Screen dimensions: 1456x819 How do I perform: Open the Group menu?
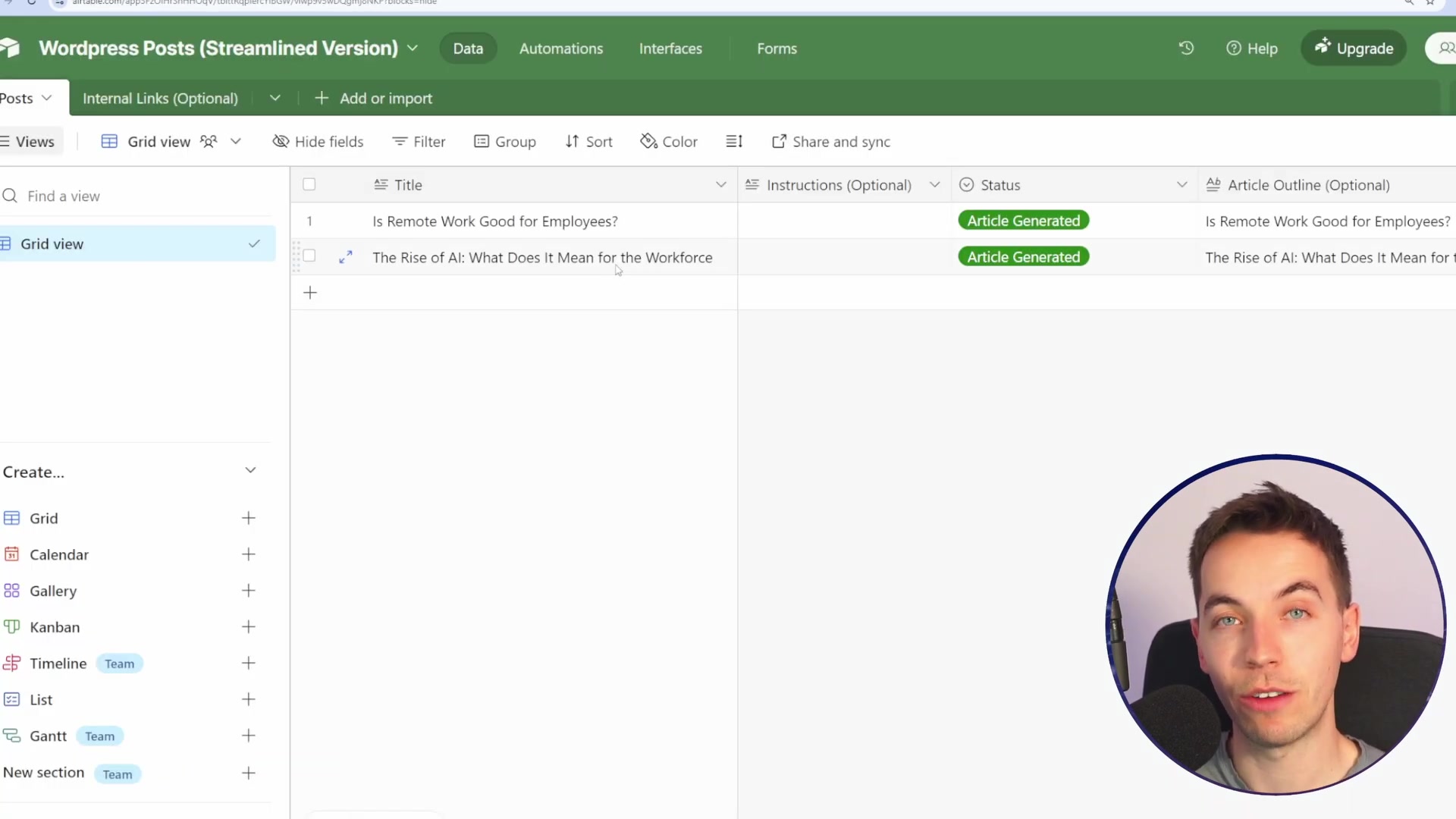click(505, 142)
